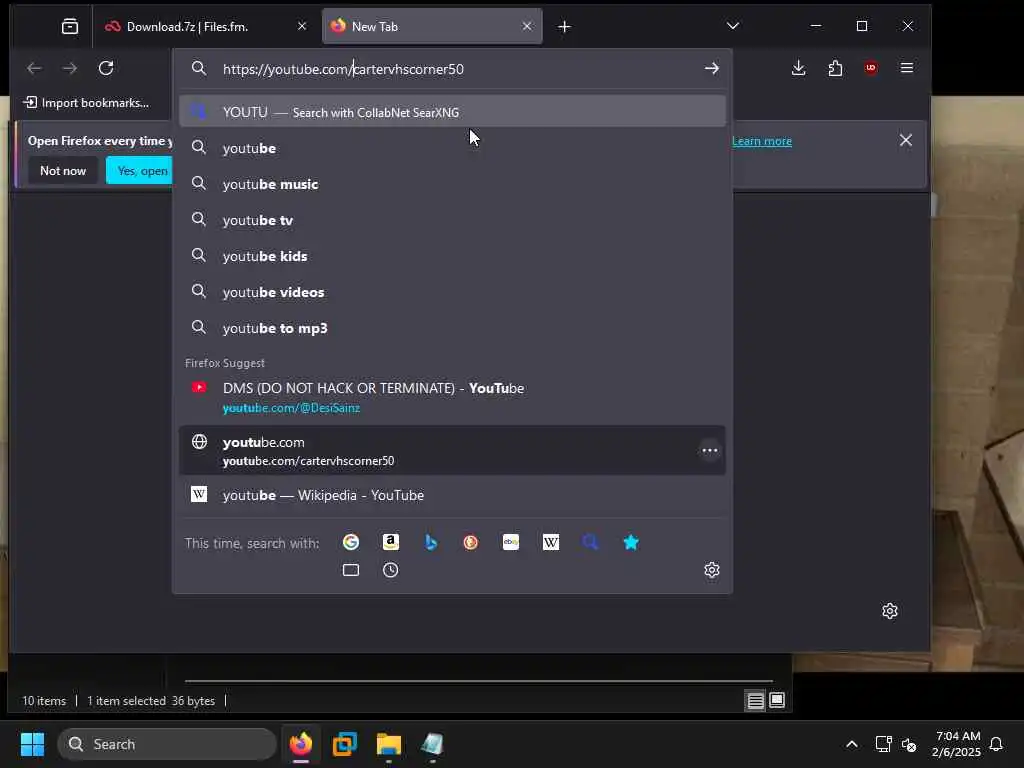This screenshot has height=768, width=1024.
Task: Open a new tab with plus button
Action: 565,27
